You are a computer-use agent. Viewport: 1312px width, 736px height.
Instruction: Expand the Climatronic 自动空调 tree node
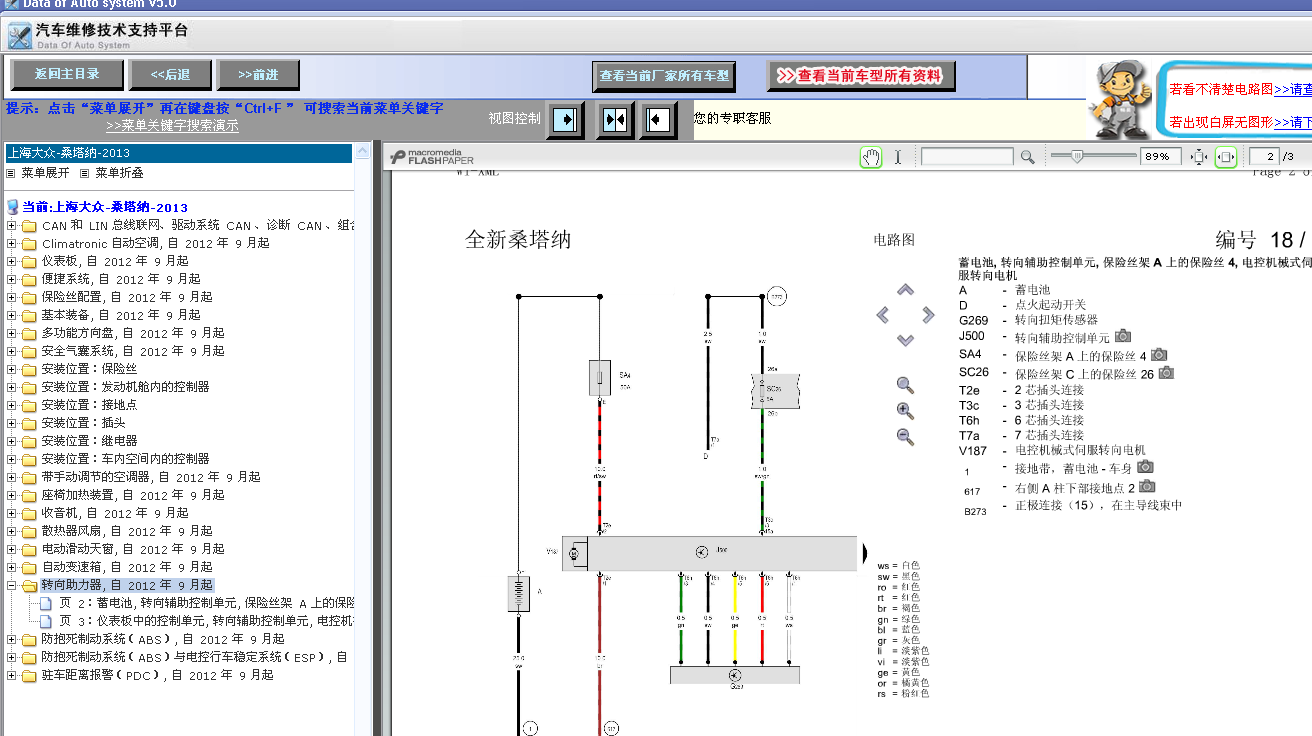12,243
